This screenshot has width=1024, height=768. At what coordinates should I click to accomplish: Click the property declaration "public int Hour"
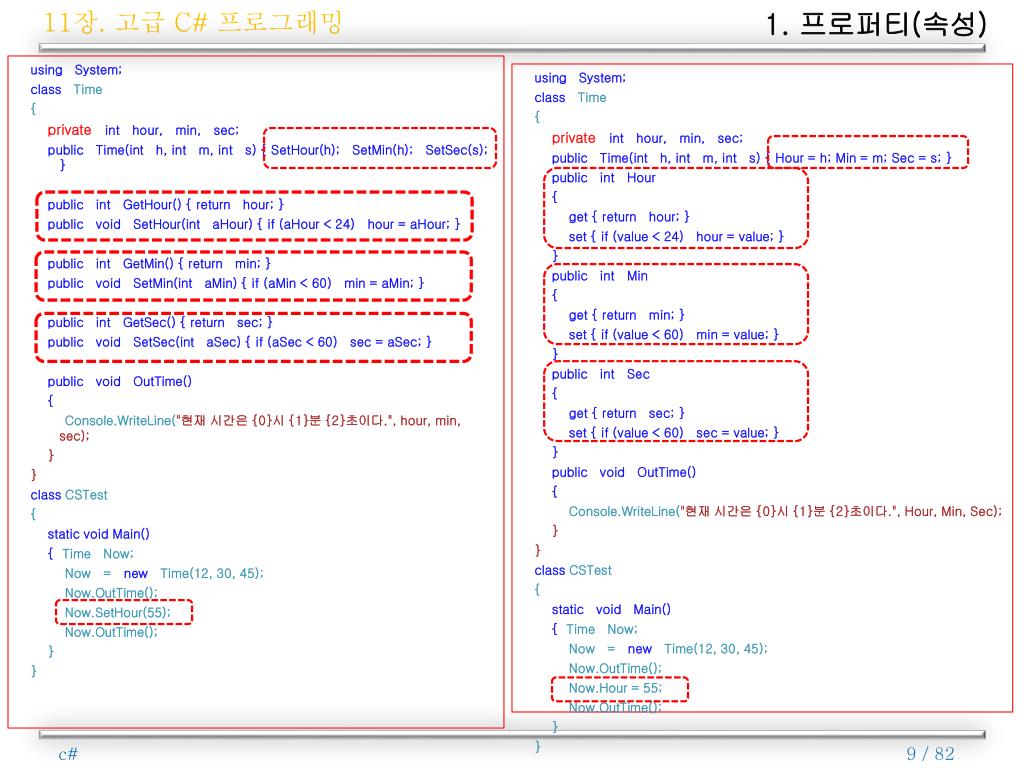pos(603,178)
